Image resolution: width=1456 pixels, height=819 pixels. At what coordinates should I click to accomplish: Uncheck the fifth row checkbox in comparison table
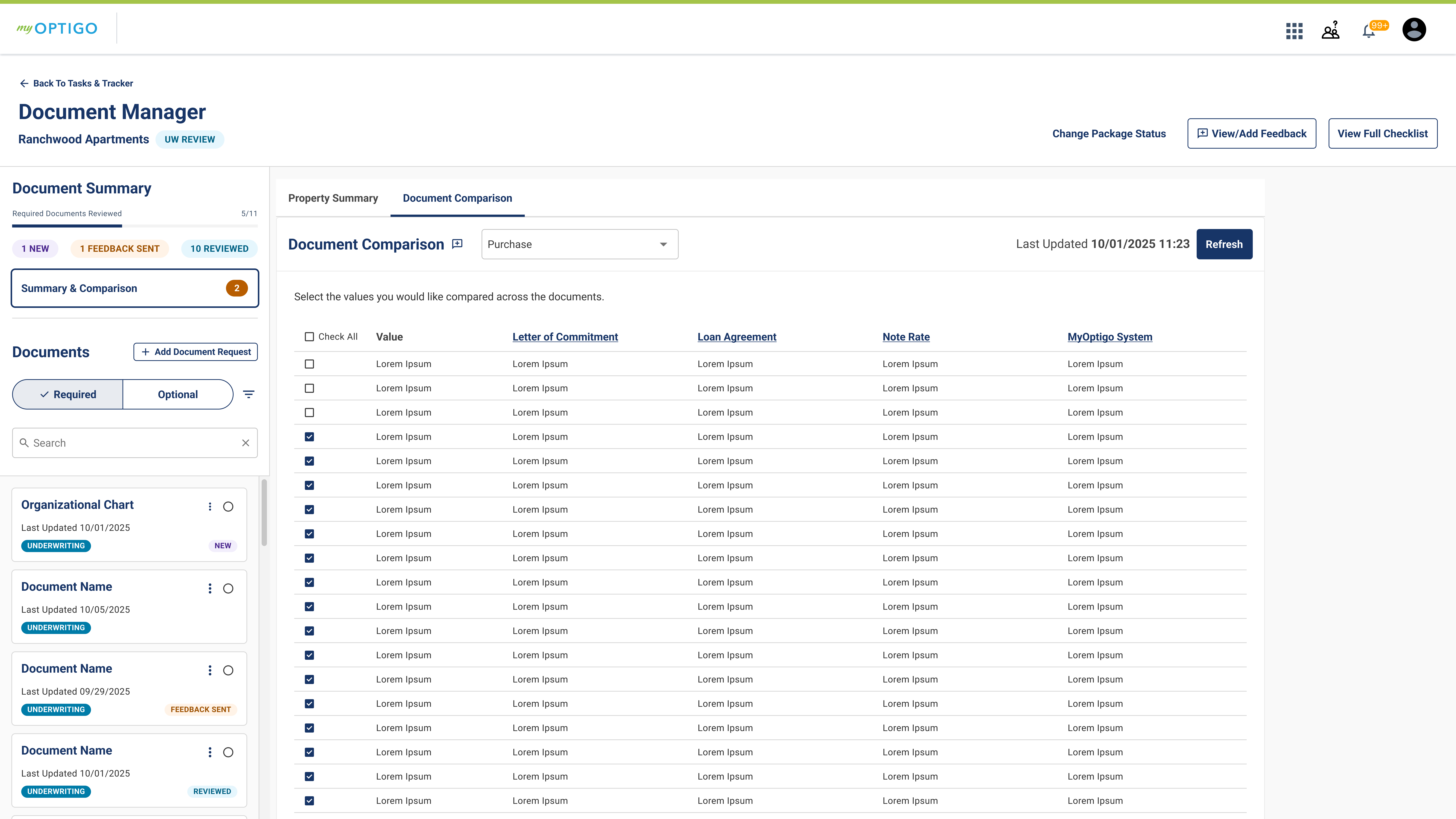309,461
